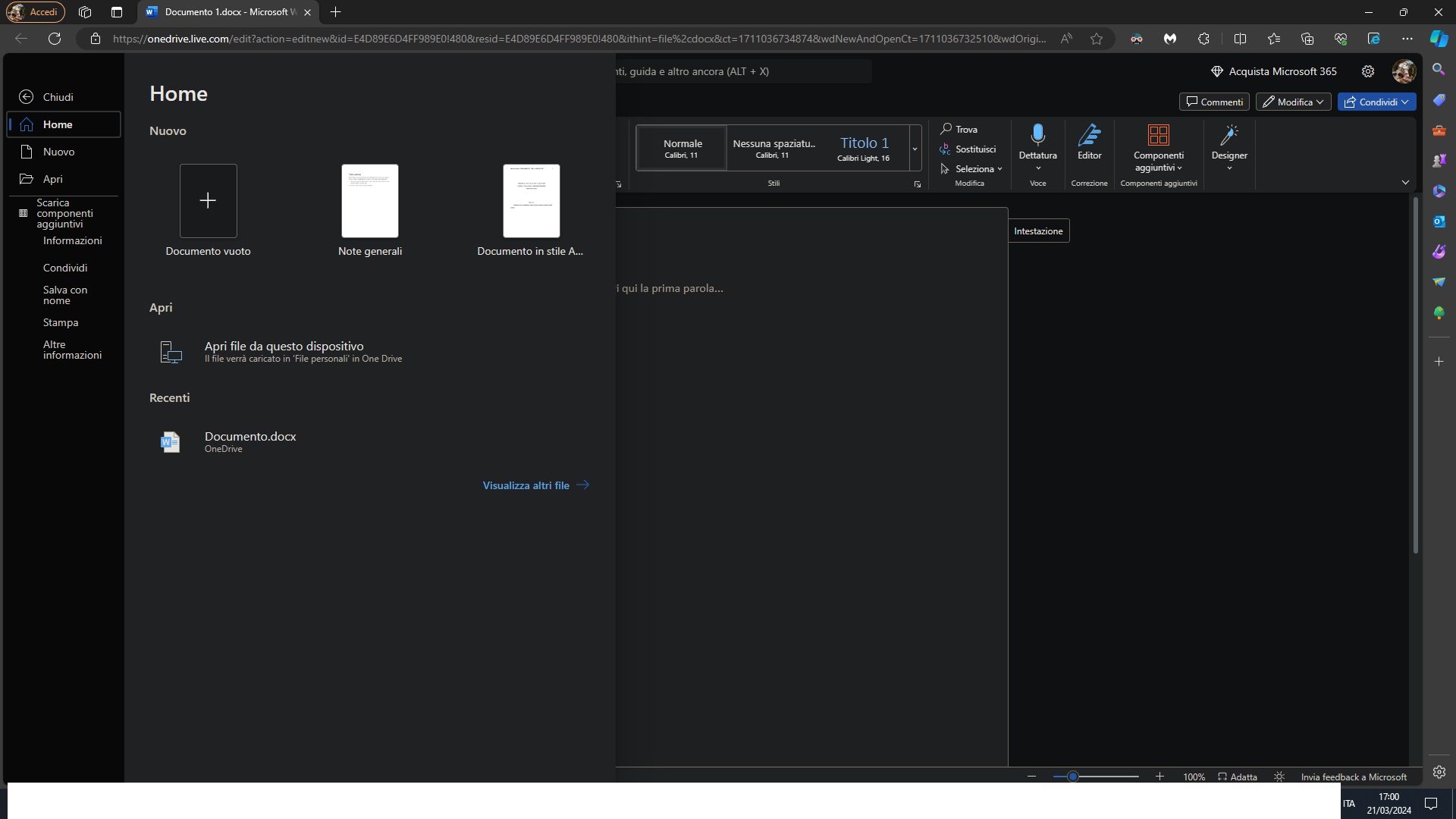Screen dimensions: 1456x819
Task: Open Copilot in Edge sidebar
Action: click(x=1439, y=39)
